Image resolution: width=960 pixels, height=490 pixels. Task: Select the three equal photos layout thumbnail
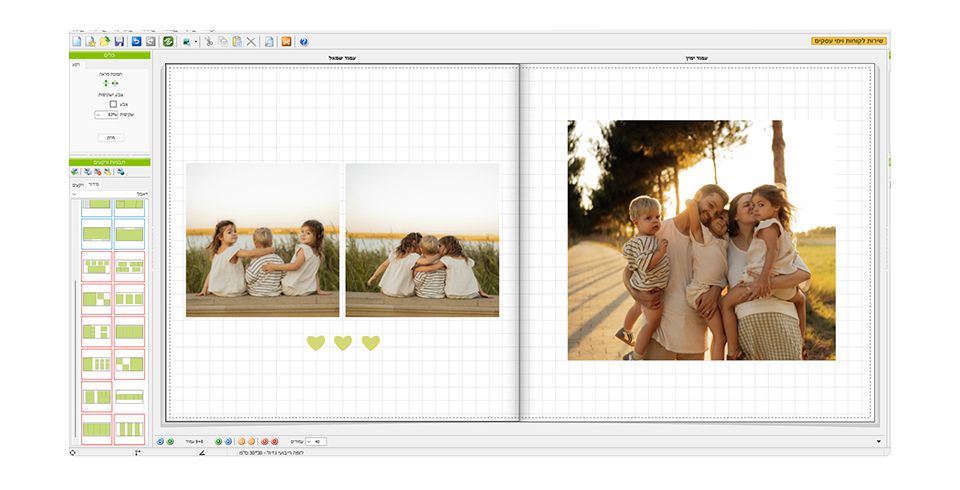coord(129,299)
